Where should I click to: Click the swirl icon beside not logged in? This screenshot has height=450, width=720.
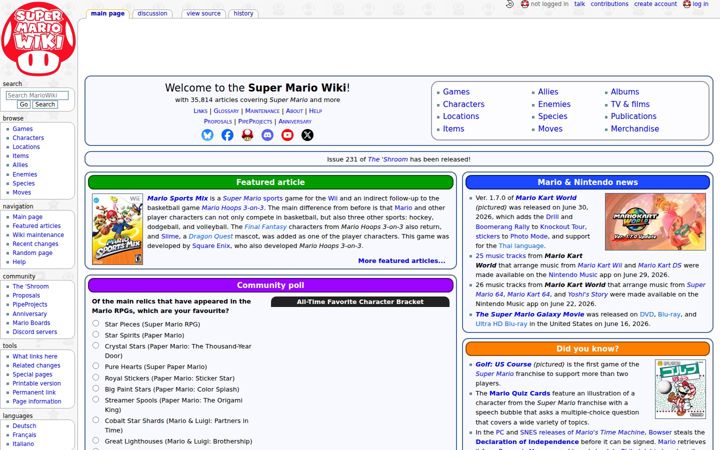(x=510, y=4)
